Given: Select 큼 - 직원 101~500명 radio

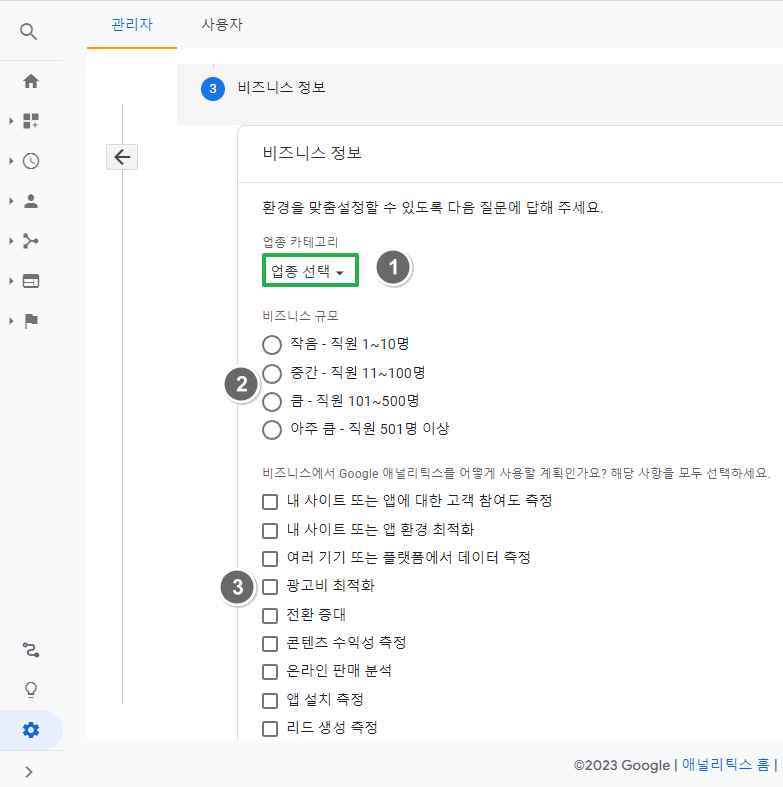Looking at the screenshot, I should point(272,402).
